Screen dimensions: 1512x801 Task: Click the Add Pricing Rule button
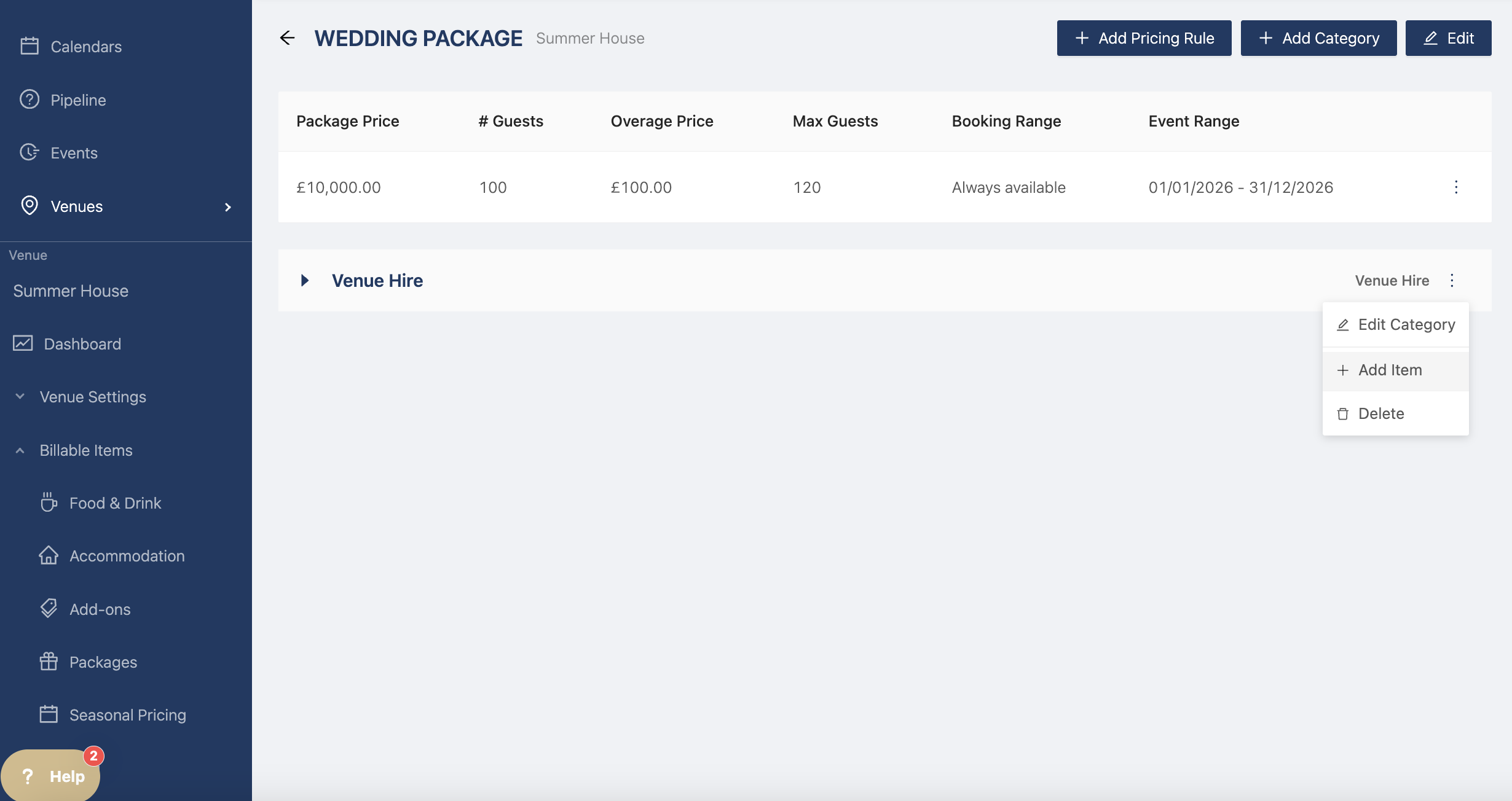(x=1144, y=38)
